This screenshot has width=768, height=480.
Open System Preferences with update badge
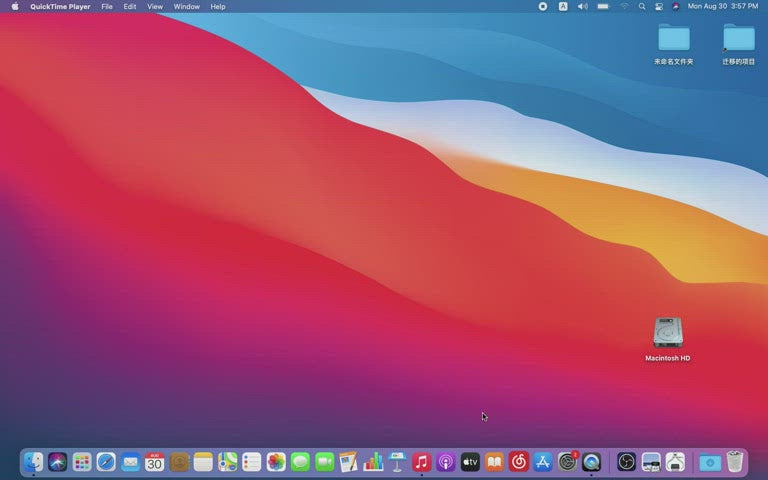point(567,462)
